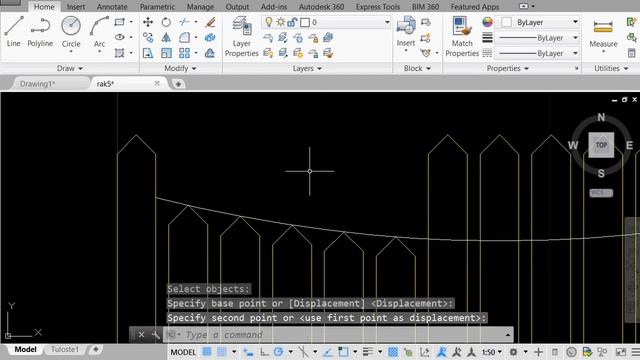
Task: Open the Insert block tool
Action: tap(406, 31)
